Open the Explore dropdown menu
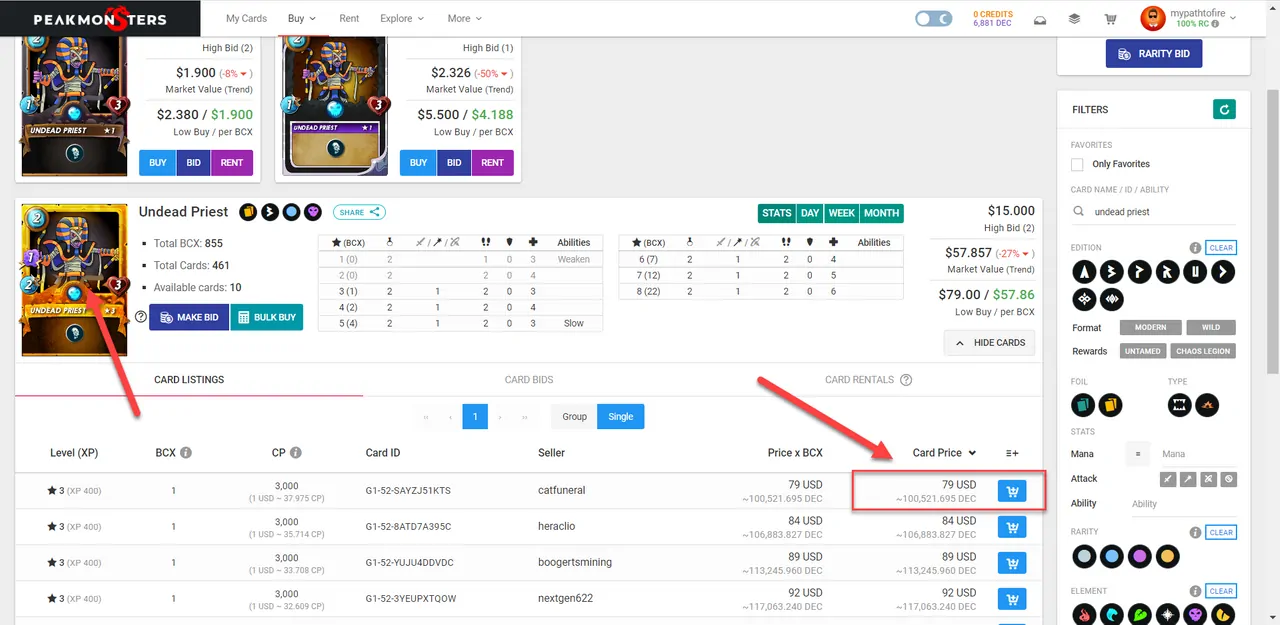 pyautogui.click(x=402, y=19)
